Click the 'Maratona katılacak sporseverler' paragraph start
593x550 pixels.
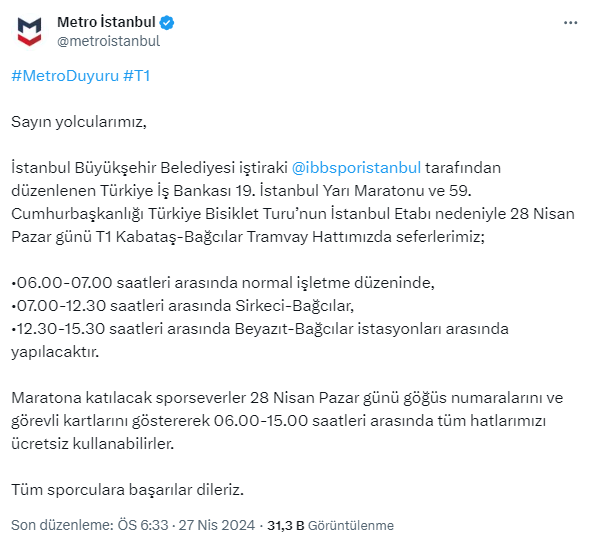click(x=129, y=398)
